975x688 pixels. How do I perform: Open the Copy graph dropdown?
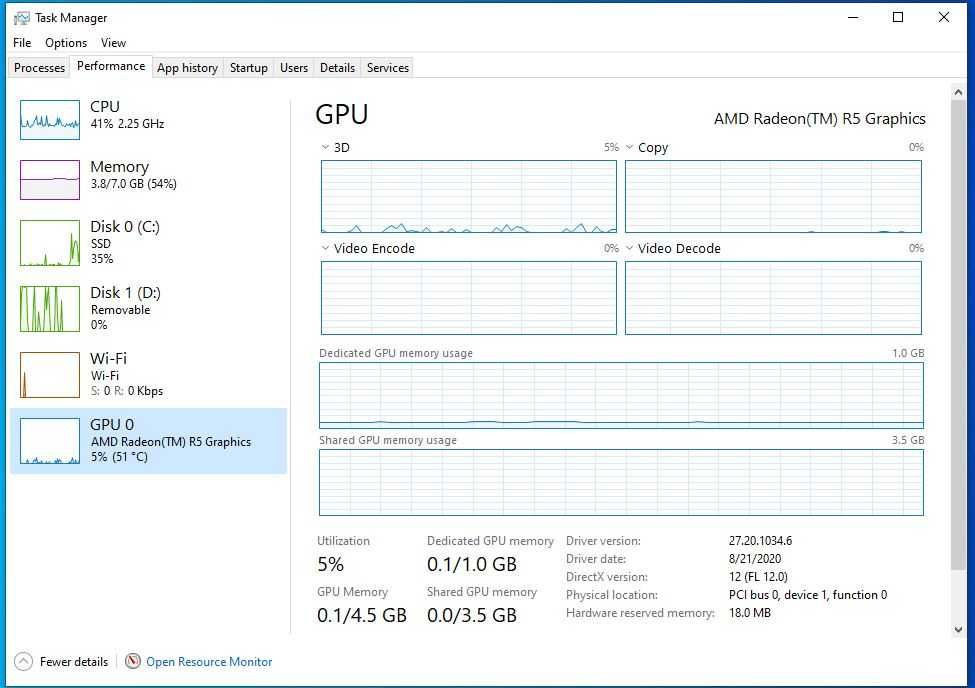pos(630,147)
